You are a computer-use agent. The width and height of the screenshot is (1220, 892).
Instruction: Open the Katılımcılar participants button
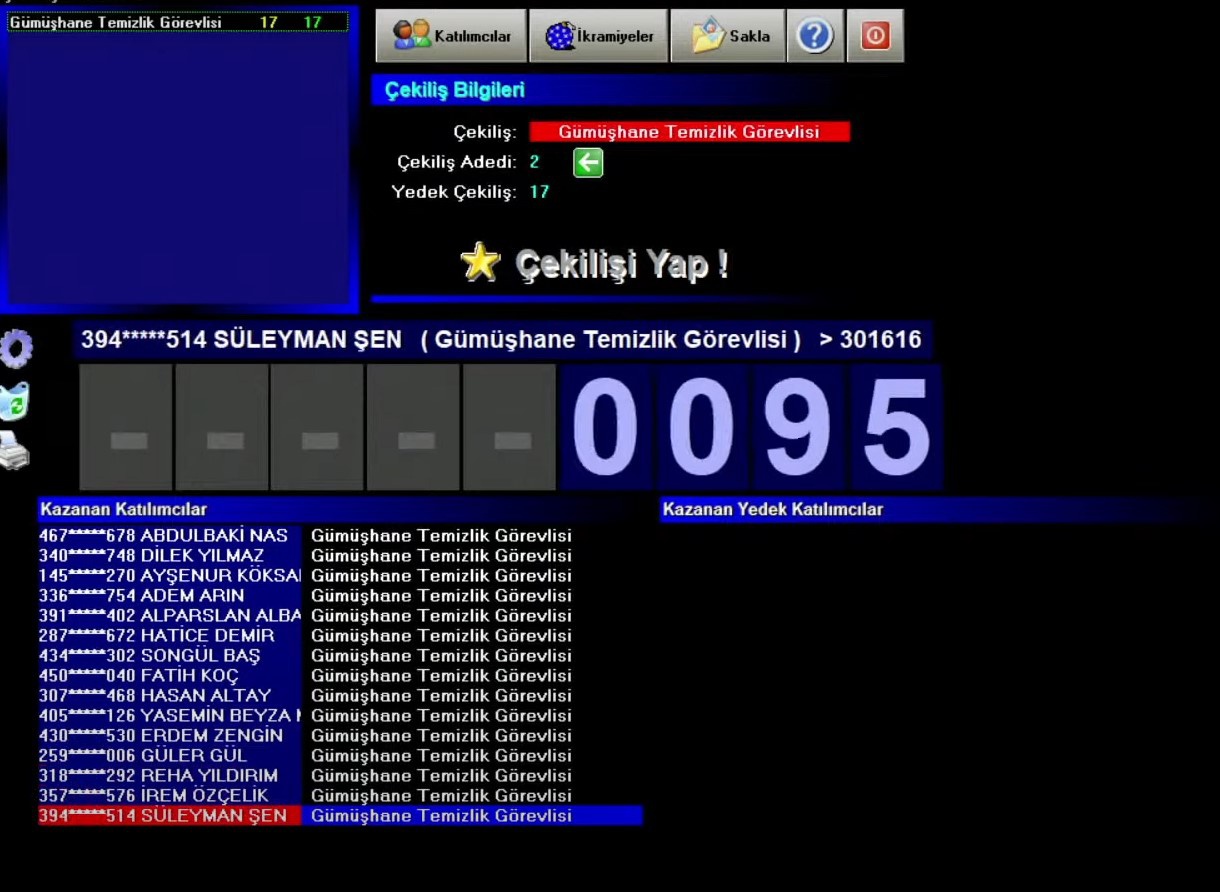[x=451, y=37]
